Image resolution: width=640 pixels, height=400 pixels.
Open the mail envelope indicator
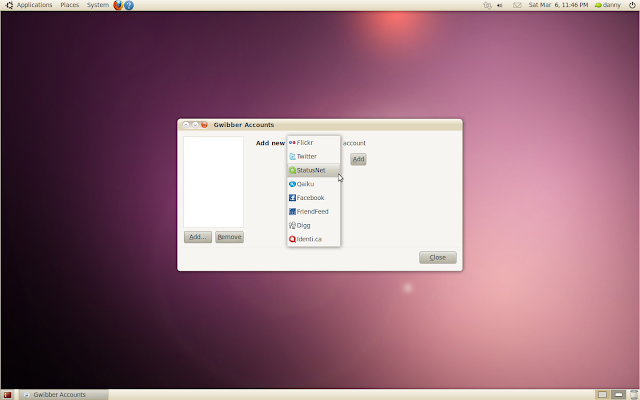point(517,5)
